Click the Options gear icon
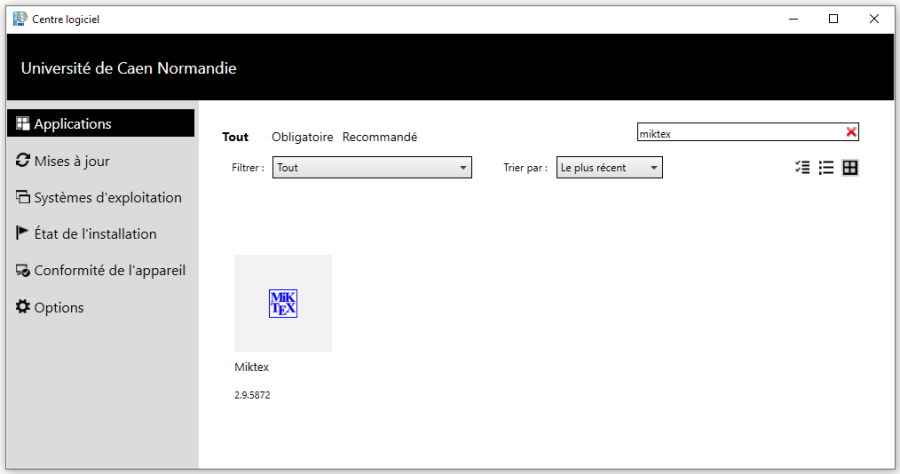 pyautogui.click(x=23, y=307)
